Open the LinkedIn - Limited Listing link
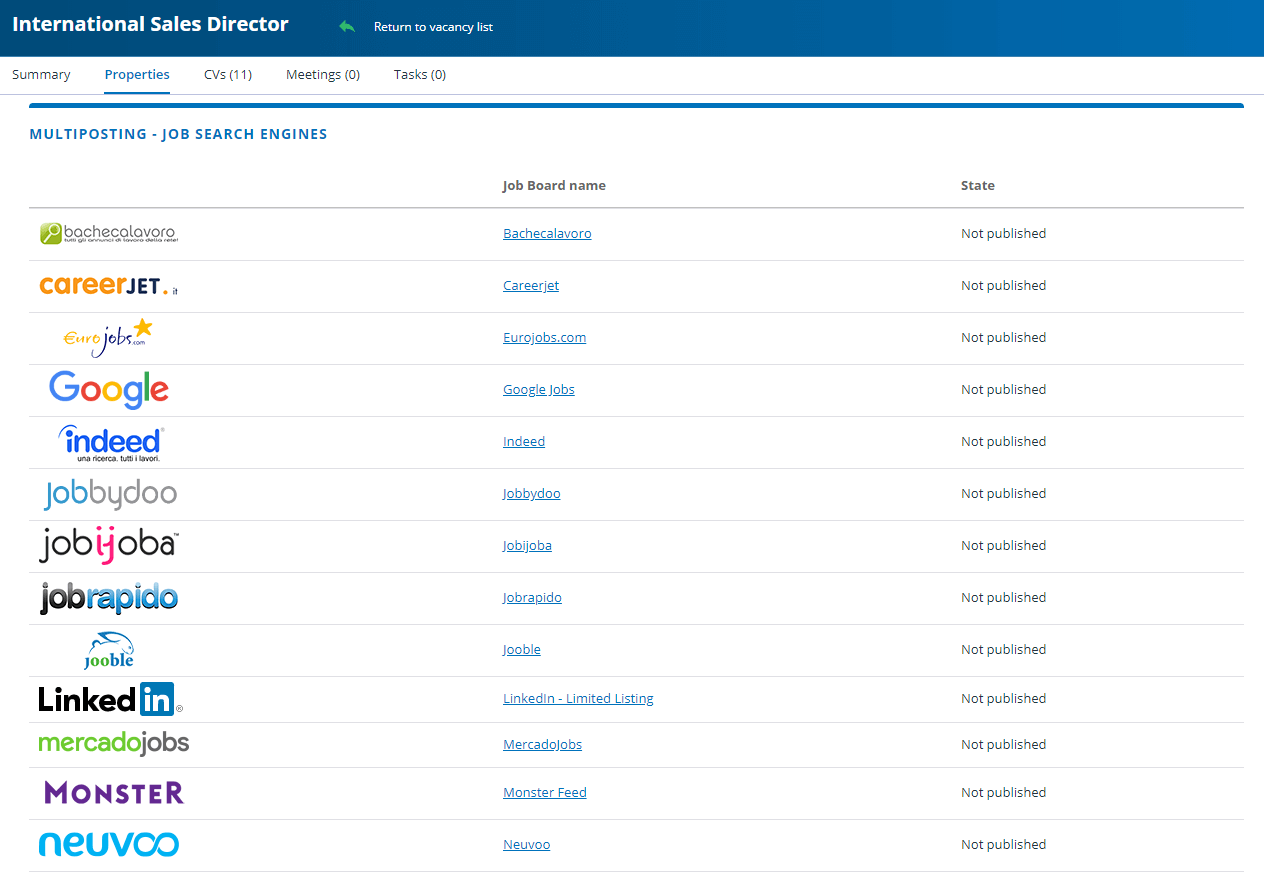 click(578, 698)
